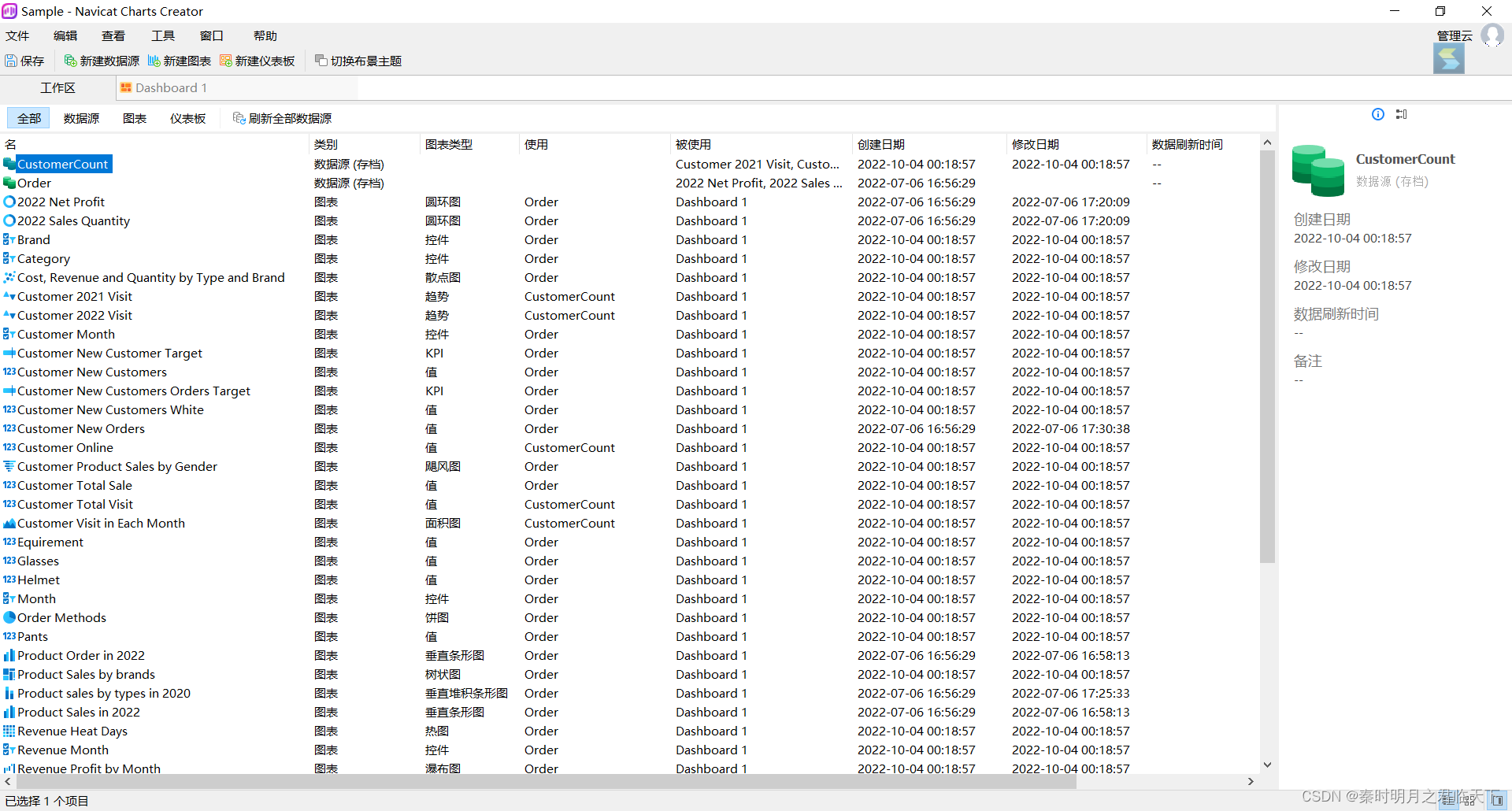Screen dimensions: 1512x811
Task: Click the vertical scrollbar down arrow
Action: coord(1267,765)
